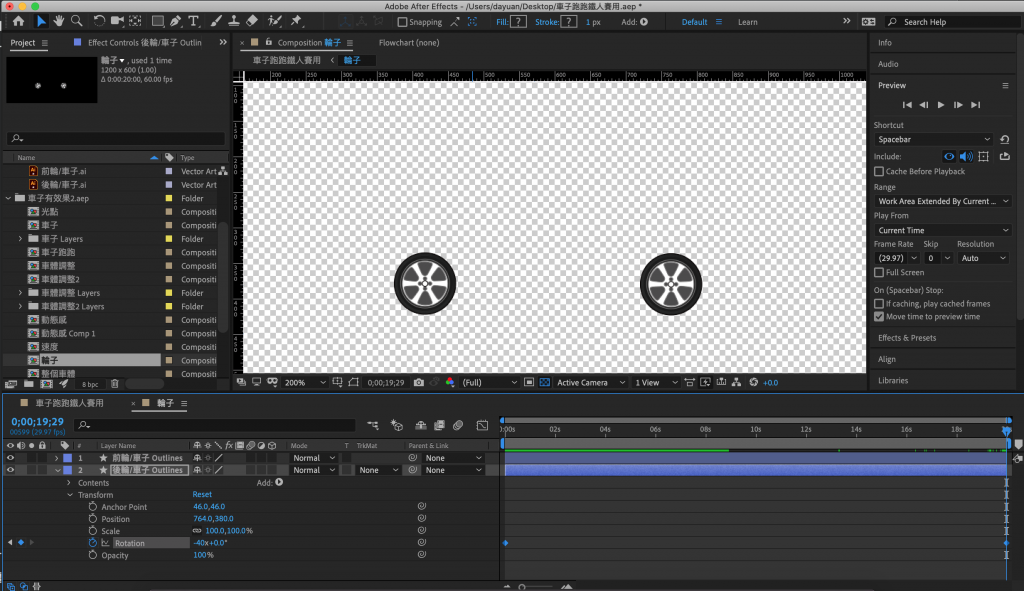Hide the 前輪/車子 Outlines layer eye
Screen dimensions: 1024x591
pyautogui.click(x=11, y=458)
